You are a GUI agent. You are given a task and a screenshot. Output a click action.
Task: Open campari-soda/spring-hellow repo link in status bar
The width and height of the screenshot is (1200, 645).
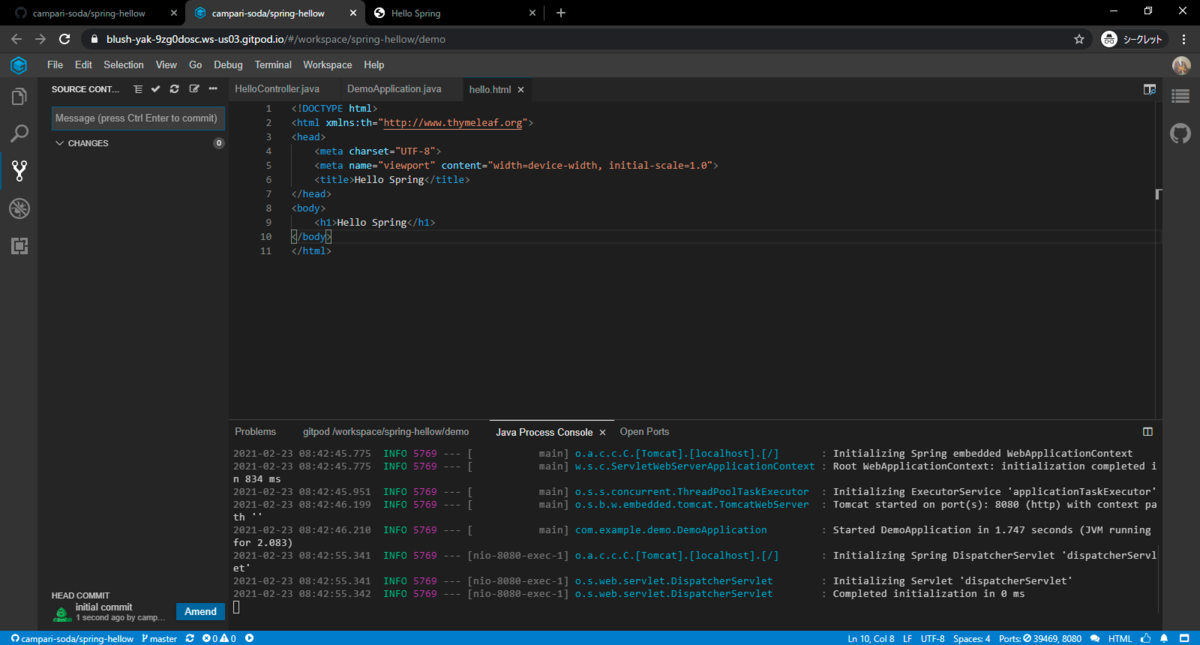point(71,638)
